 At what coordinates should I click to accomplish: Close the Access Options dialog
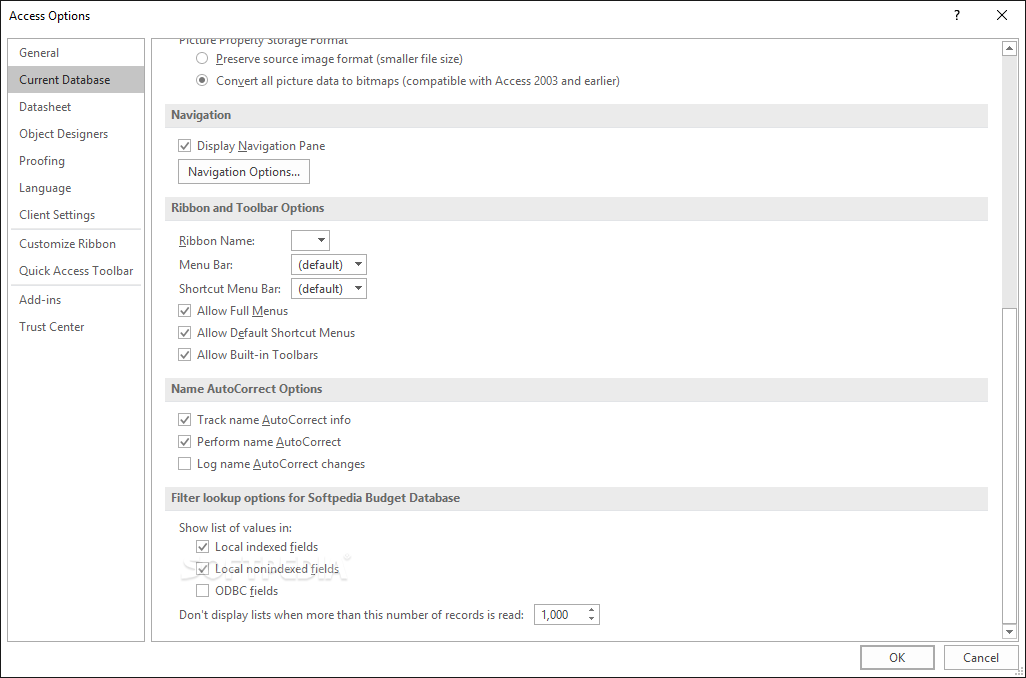[1002, 15]
